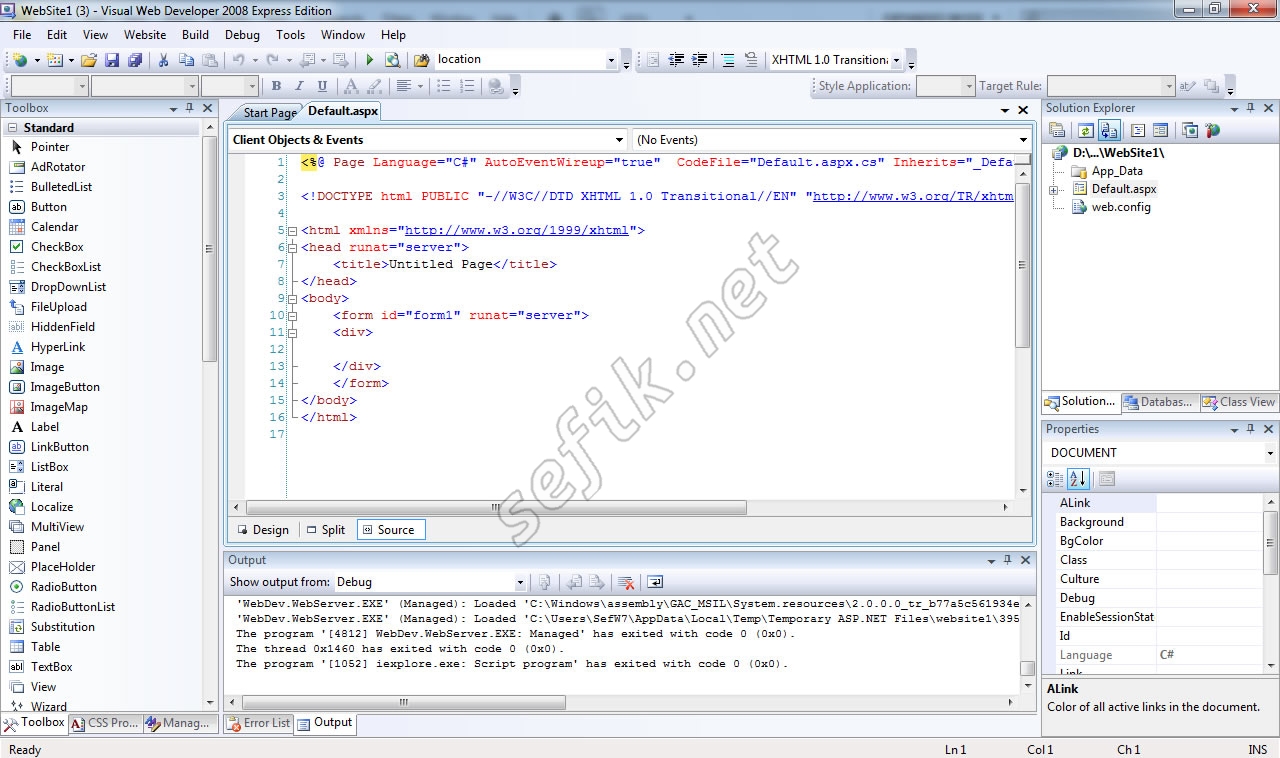Collapse the head tag code region
The image size is (1280, 758).
293,247
